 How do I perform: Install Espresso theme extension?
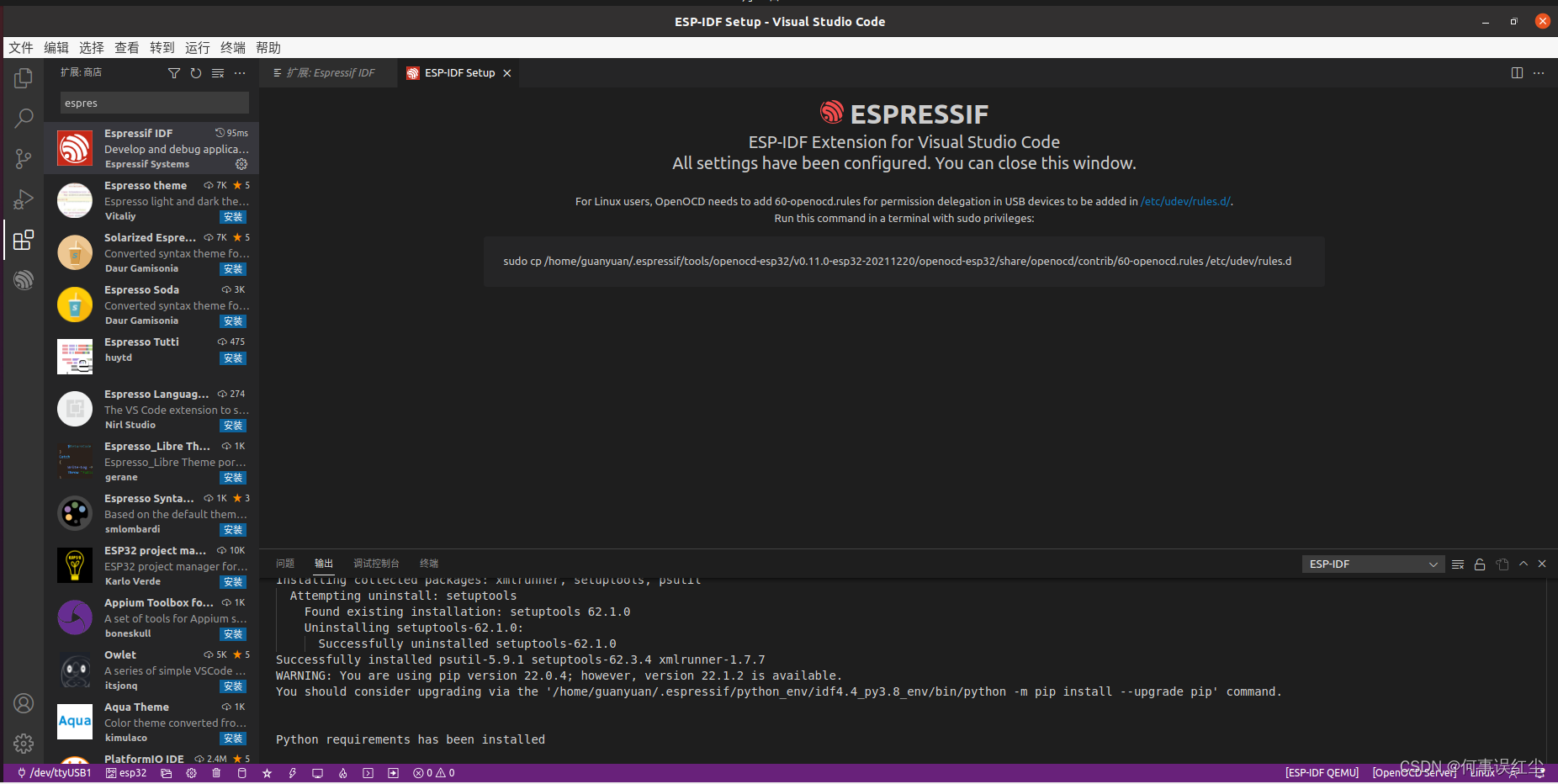pyautogui.click(x=233, y=217)
